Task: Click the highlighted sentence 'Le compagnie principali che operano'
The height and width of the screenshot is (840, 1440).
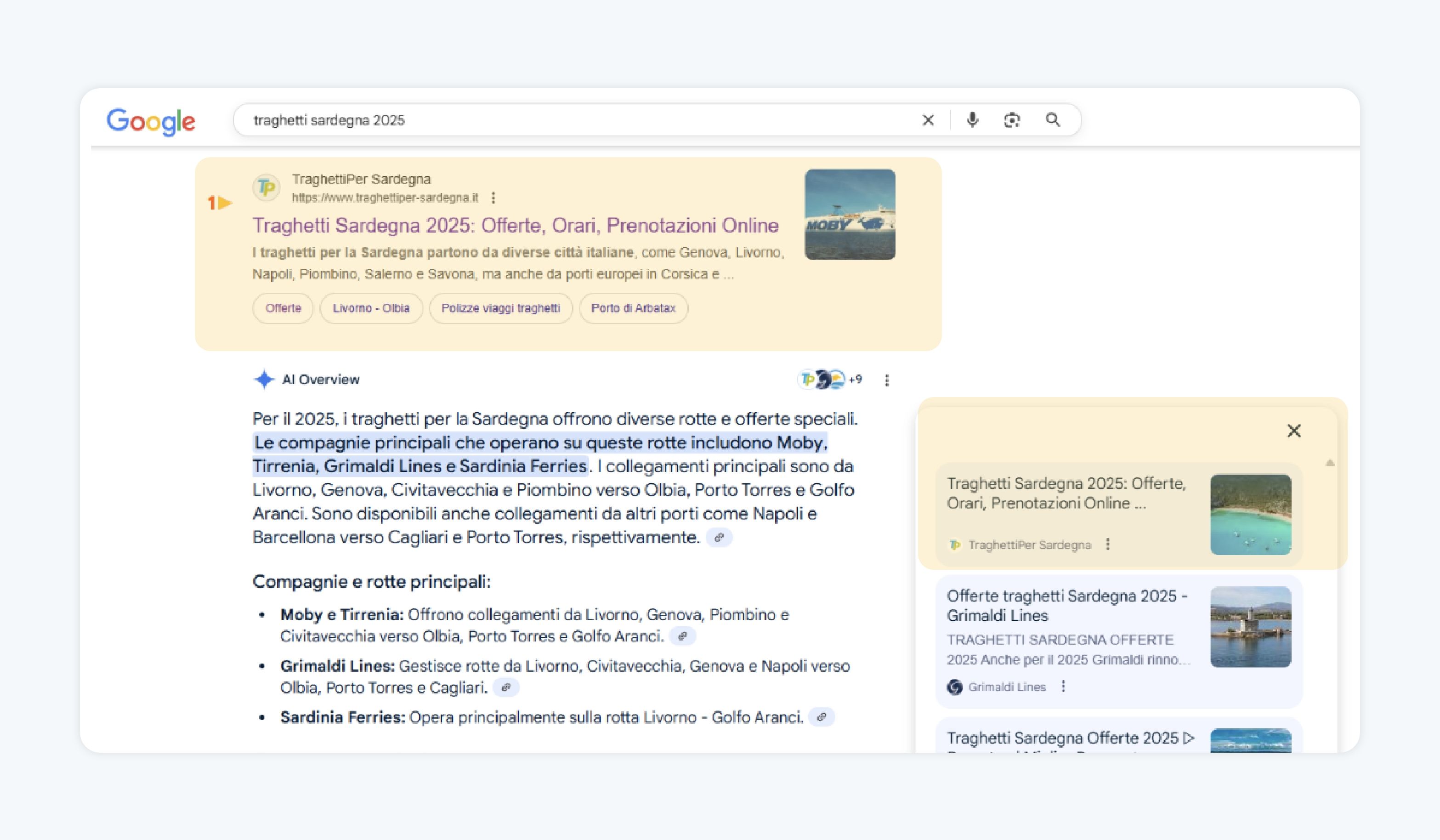Action: 540,454
